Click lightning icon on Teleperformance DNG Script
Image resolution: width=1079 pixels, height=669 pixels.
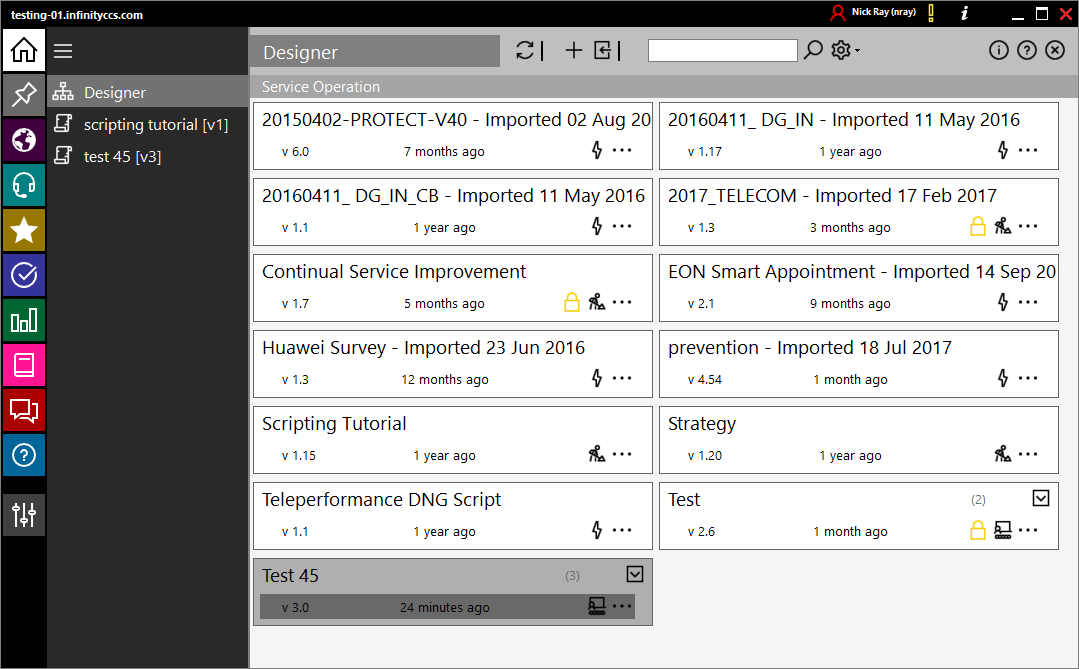[x=597, y=529]
